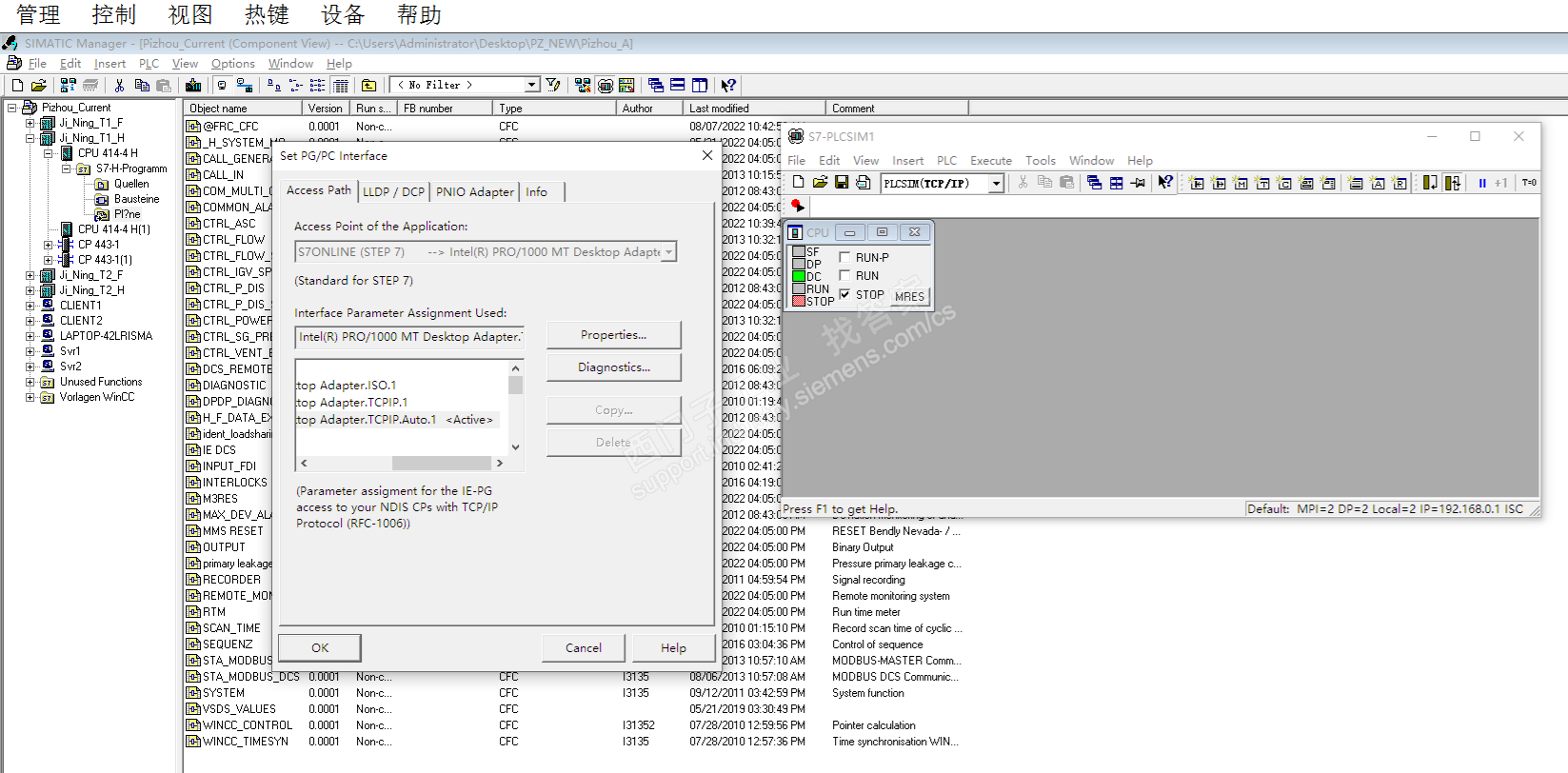The image size is (1568, 773).
Task: Click the Always On Top pin icon
Action: (1139, 183)
